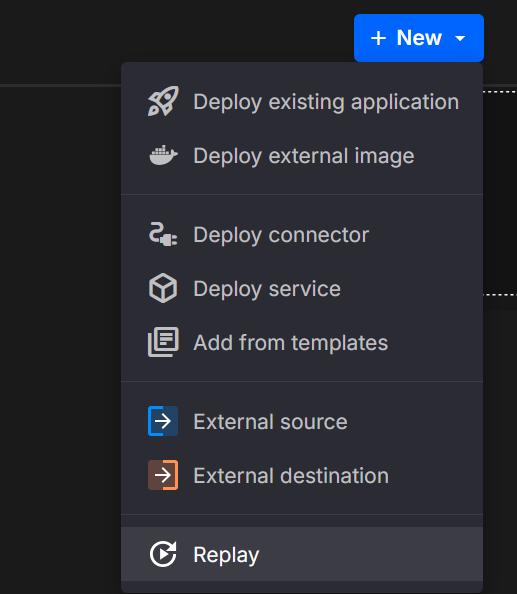This screenshot has height=594, width=517.
Task: Click the orange External destination arrow icon
Action: (x=163, y=475)
